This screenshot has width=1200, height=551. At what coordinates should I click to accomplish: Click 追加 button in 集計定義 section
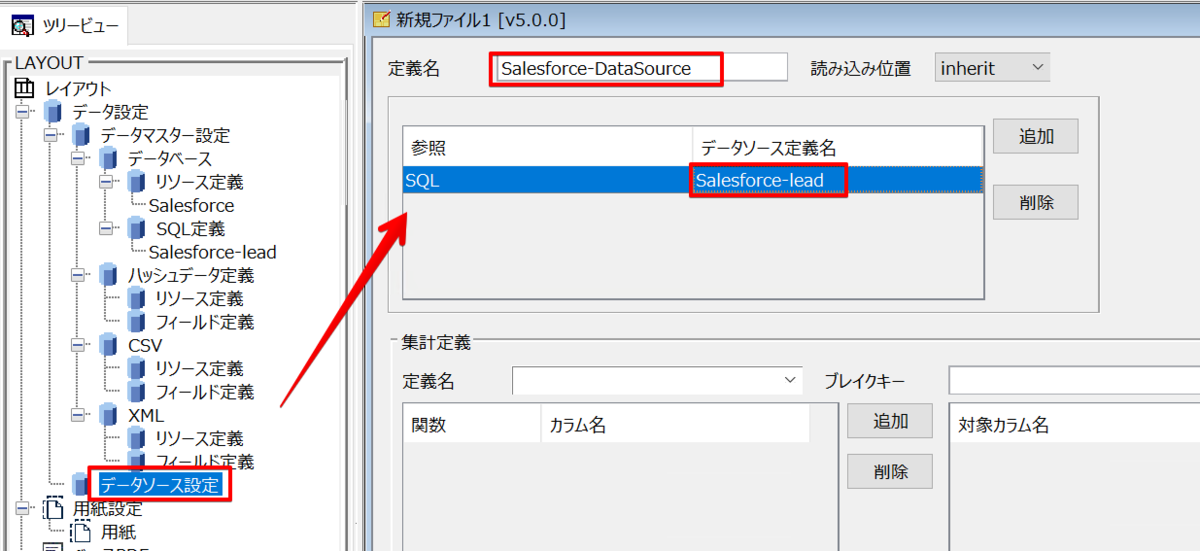(890, 421)
